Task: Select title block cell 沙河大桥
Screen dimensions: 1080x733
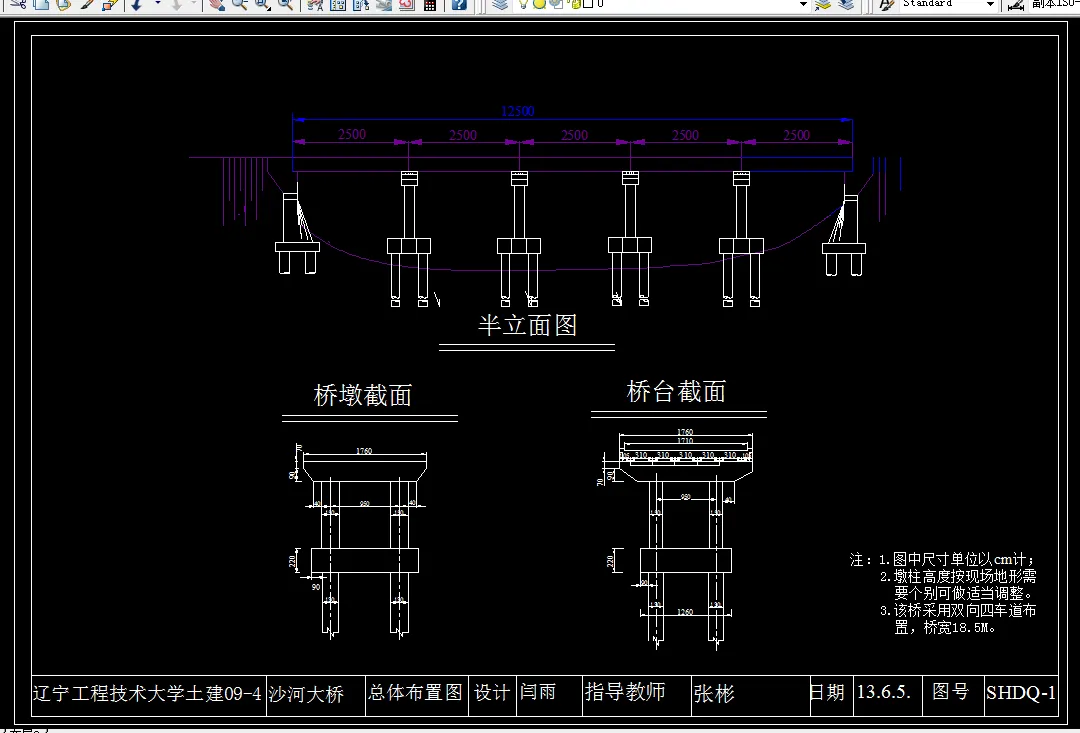Action: point(306,693)
